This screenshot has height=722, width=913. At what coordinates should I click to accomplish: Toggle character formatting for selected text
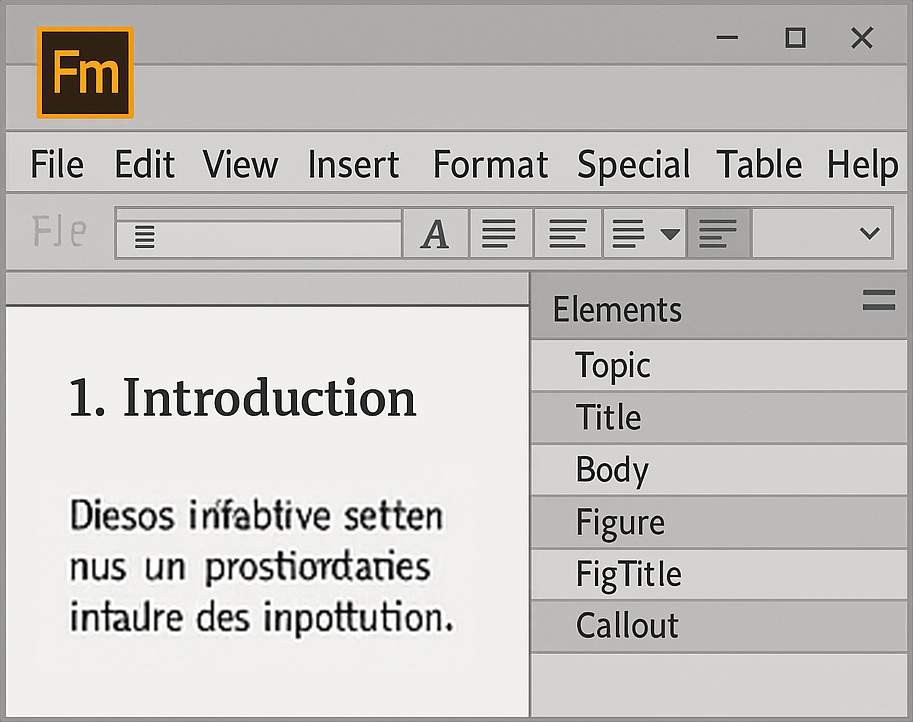point(435,232)
